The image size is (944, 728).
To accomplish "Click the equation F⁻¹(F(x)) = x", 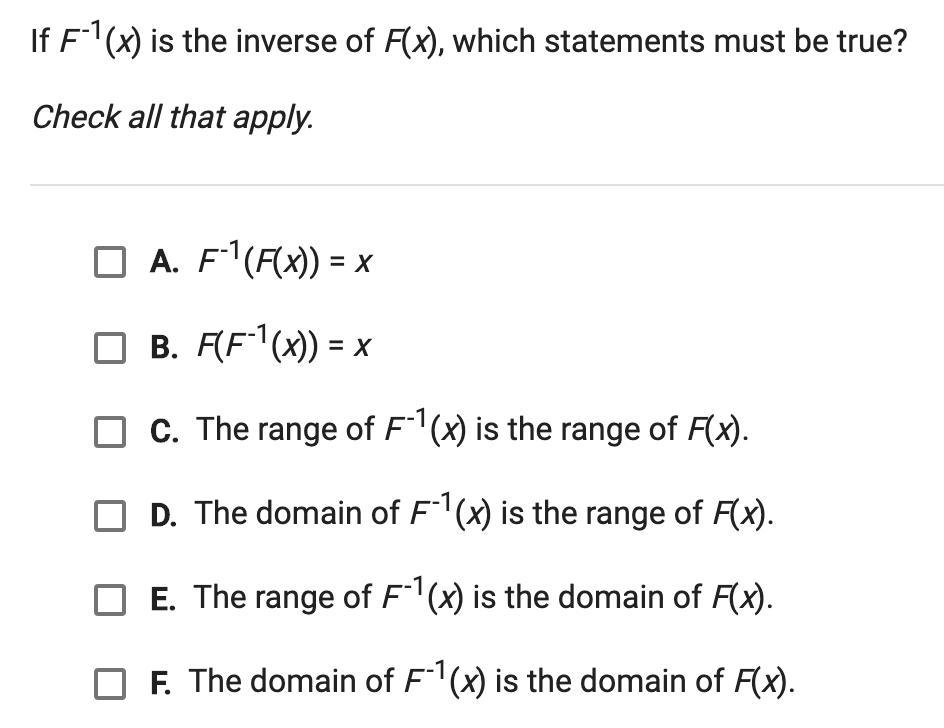I will (x=285, y=261).
